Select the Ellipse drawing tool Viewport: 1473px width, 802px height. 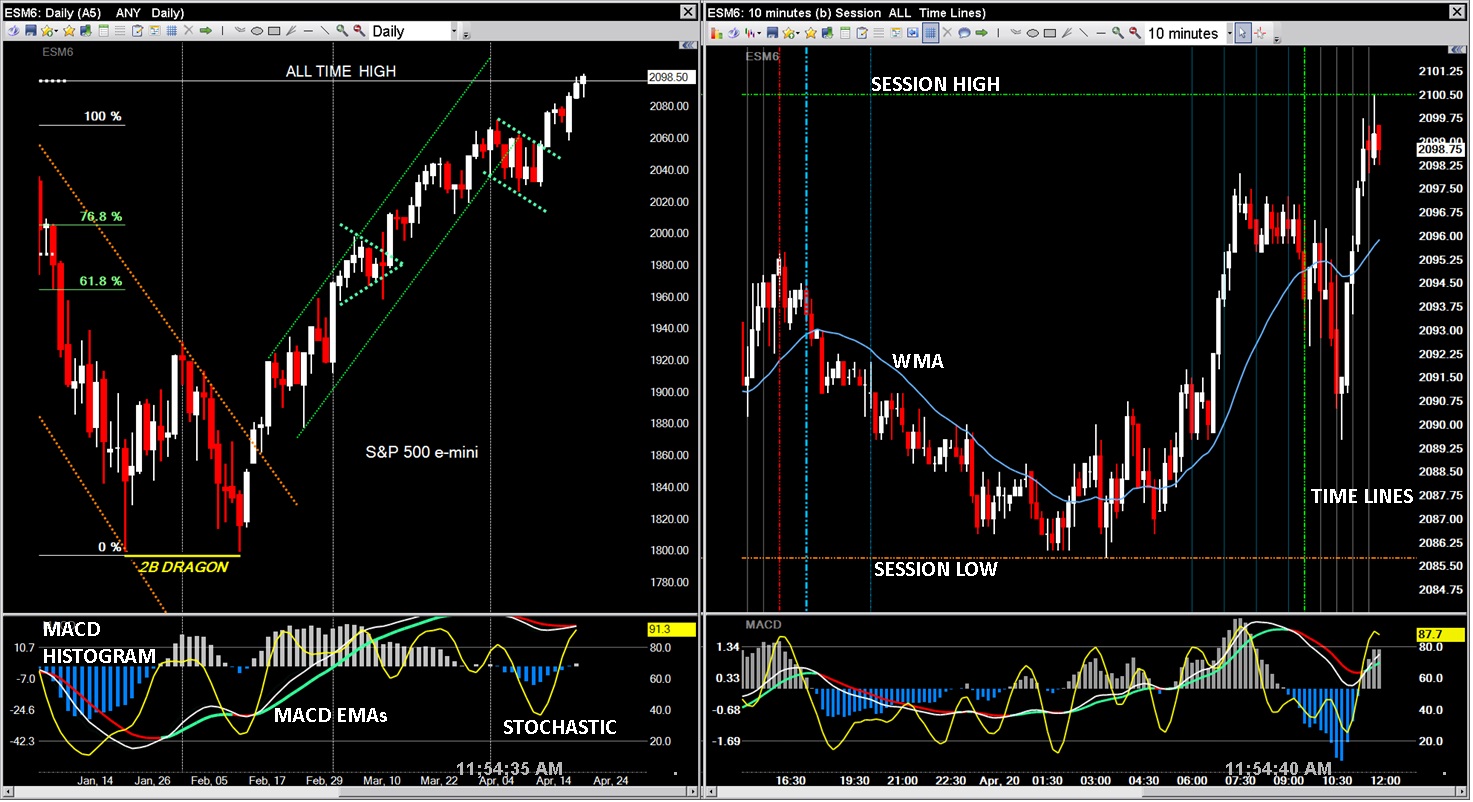tap(259, 31)
